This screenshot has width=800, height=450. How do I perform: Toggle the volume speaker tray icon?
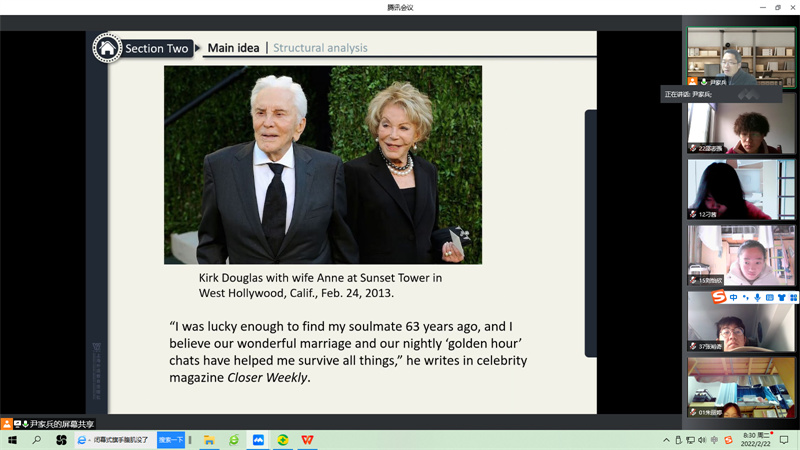pyautogui.click(x=703, y=440)
